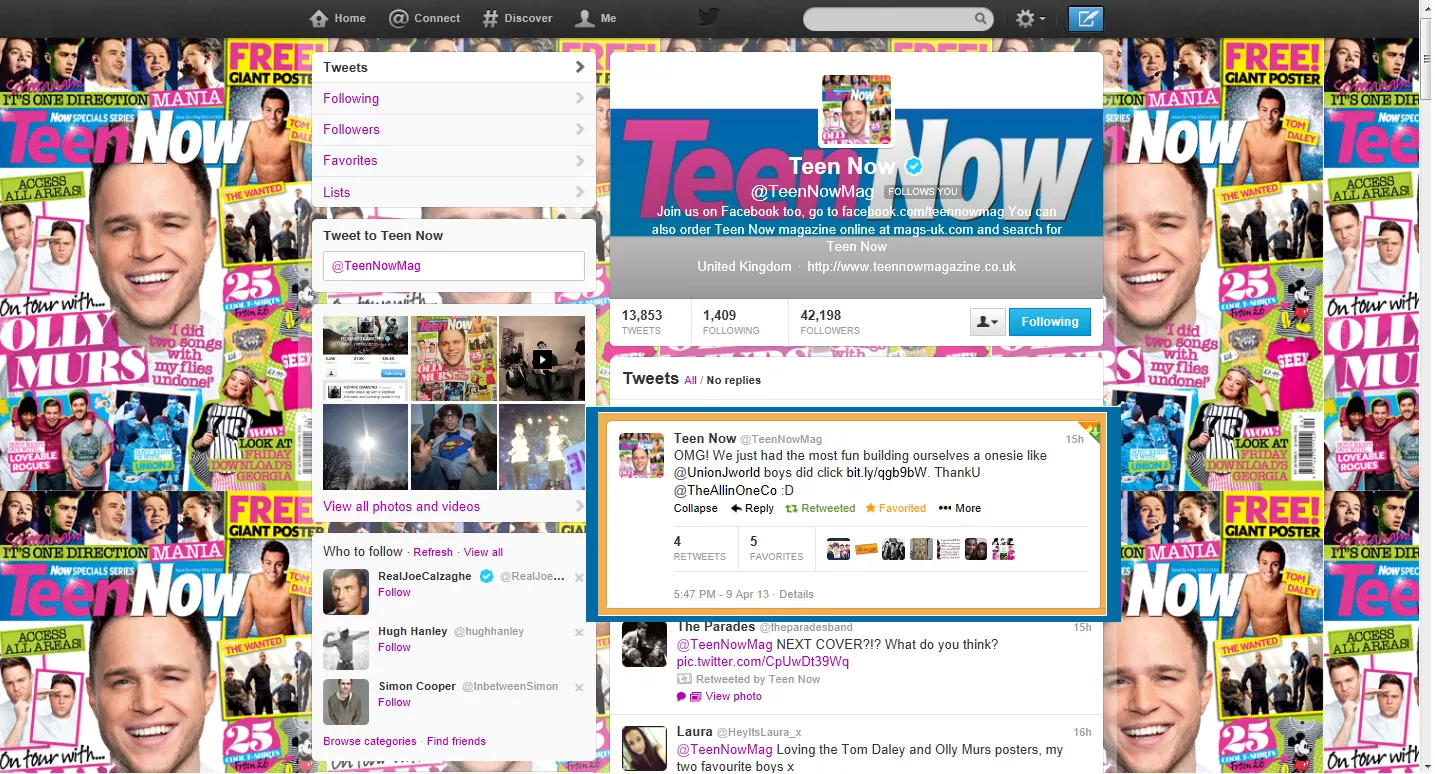The image size is (1435, 774).
Task: Open the Discover tab
Action: (x=517, y=18)
